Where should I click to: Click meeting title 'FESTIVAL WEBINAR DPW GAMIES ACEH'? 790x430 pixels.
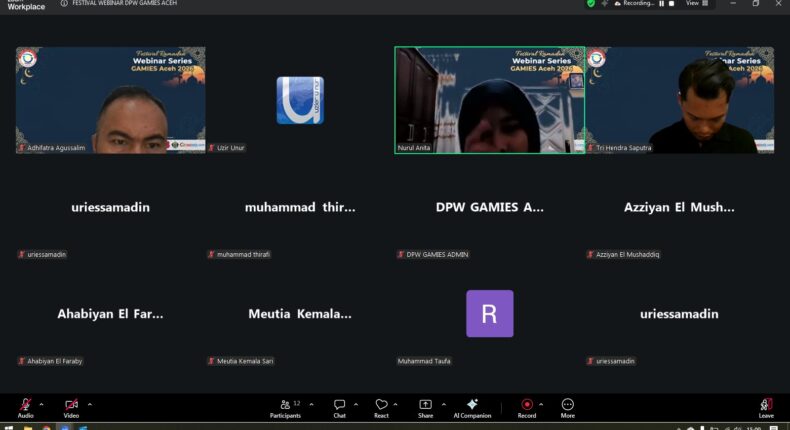[x=124, y=3]
